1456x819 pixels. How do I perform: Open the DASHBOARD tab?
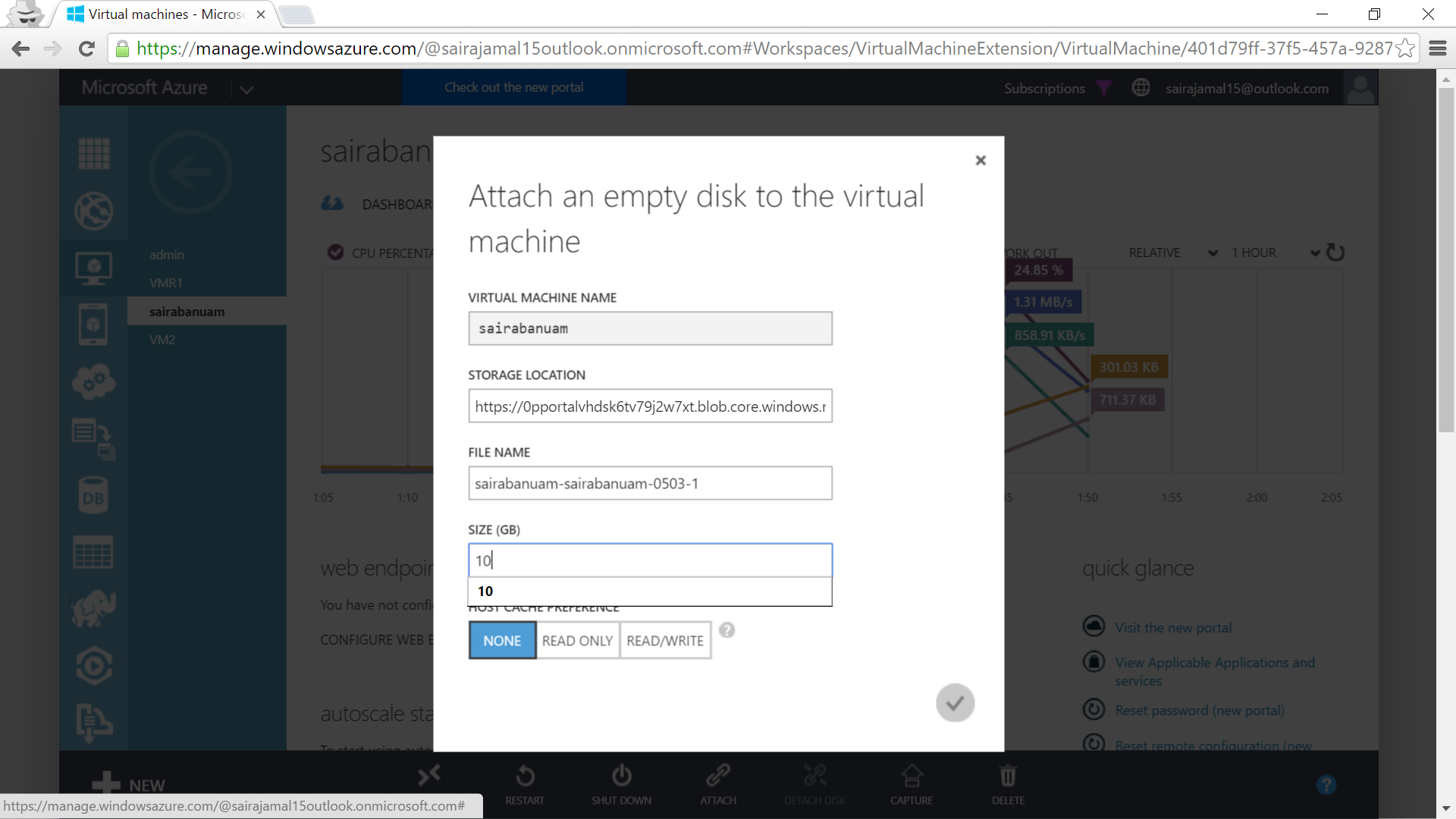[397, 204]
